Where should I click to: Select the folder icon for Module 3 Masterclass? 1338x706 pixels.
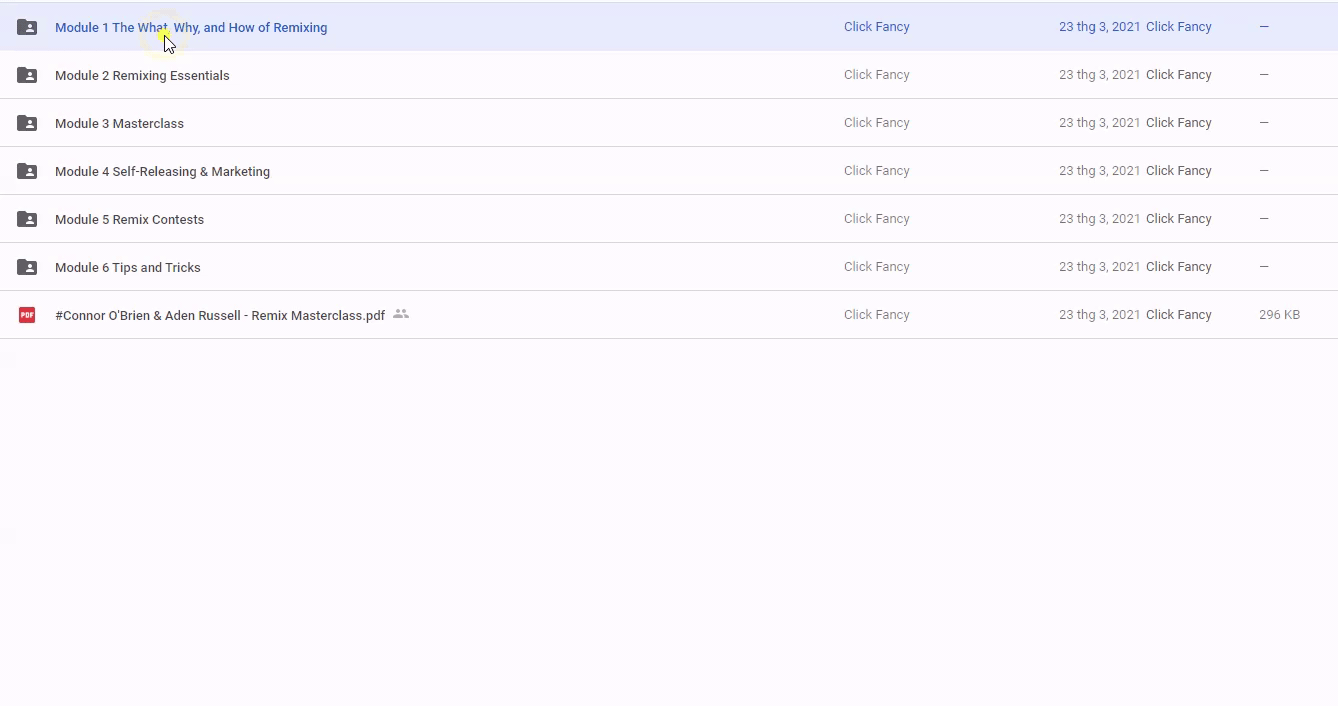pos(27,123)
